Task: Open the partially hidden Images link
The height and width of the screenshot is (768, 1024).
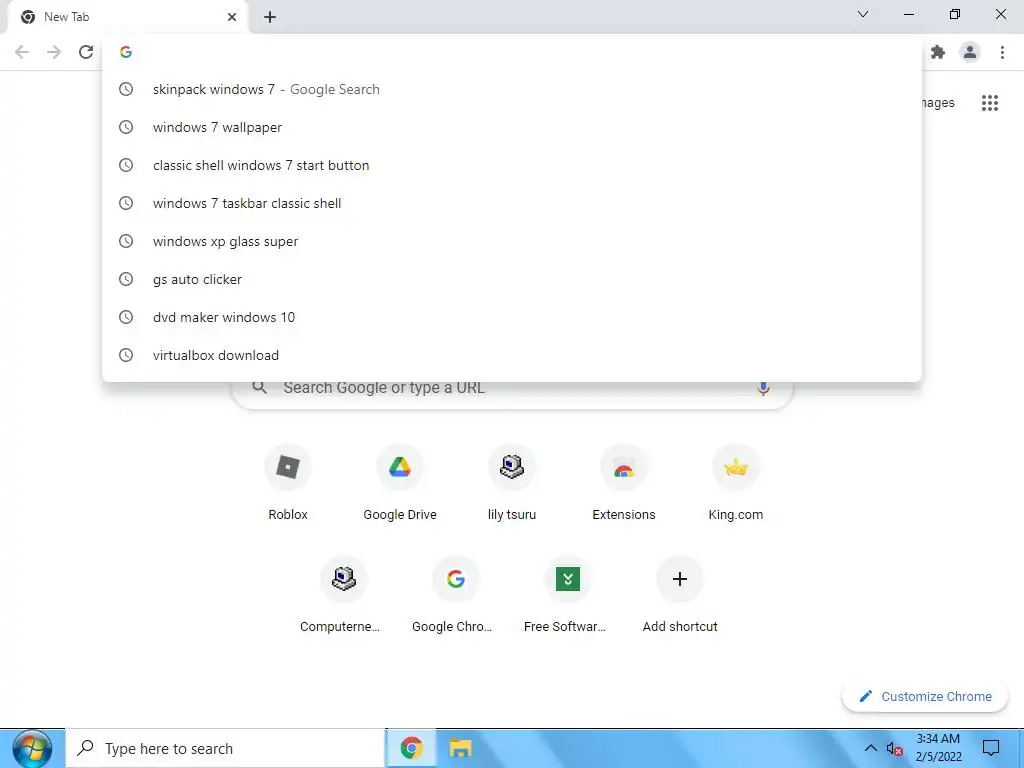Action: (x=938, y=103)
